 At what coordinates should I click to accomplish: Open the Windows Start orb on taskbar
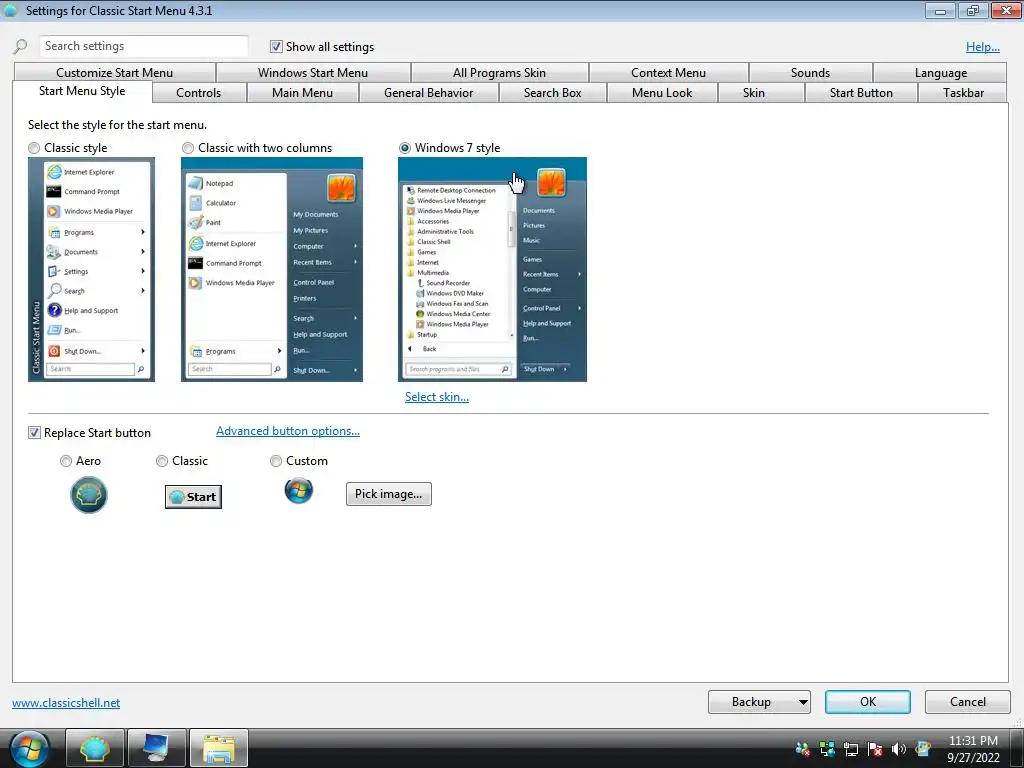[x=29, y=749]
